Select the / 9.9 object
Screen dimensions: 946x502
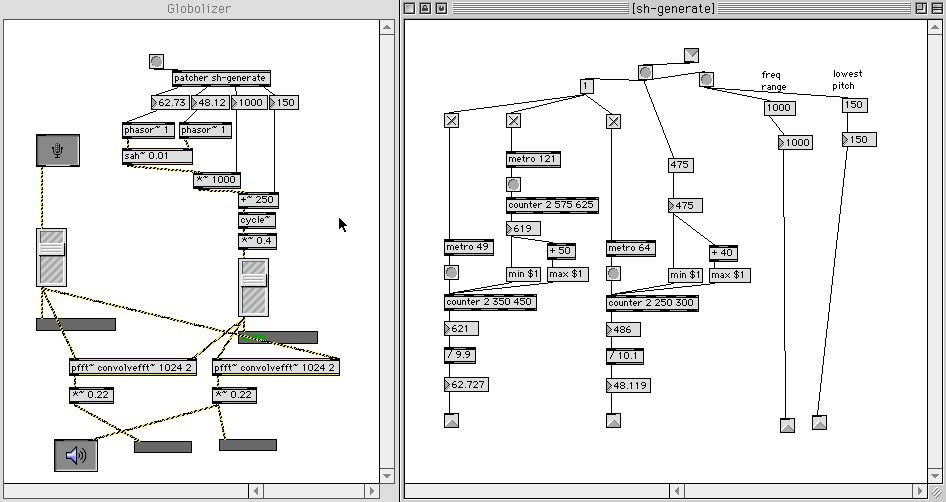point(460,355)
